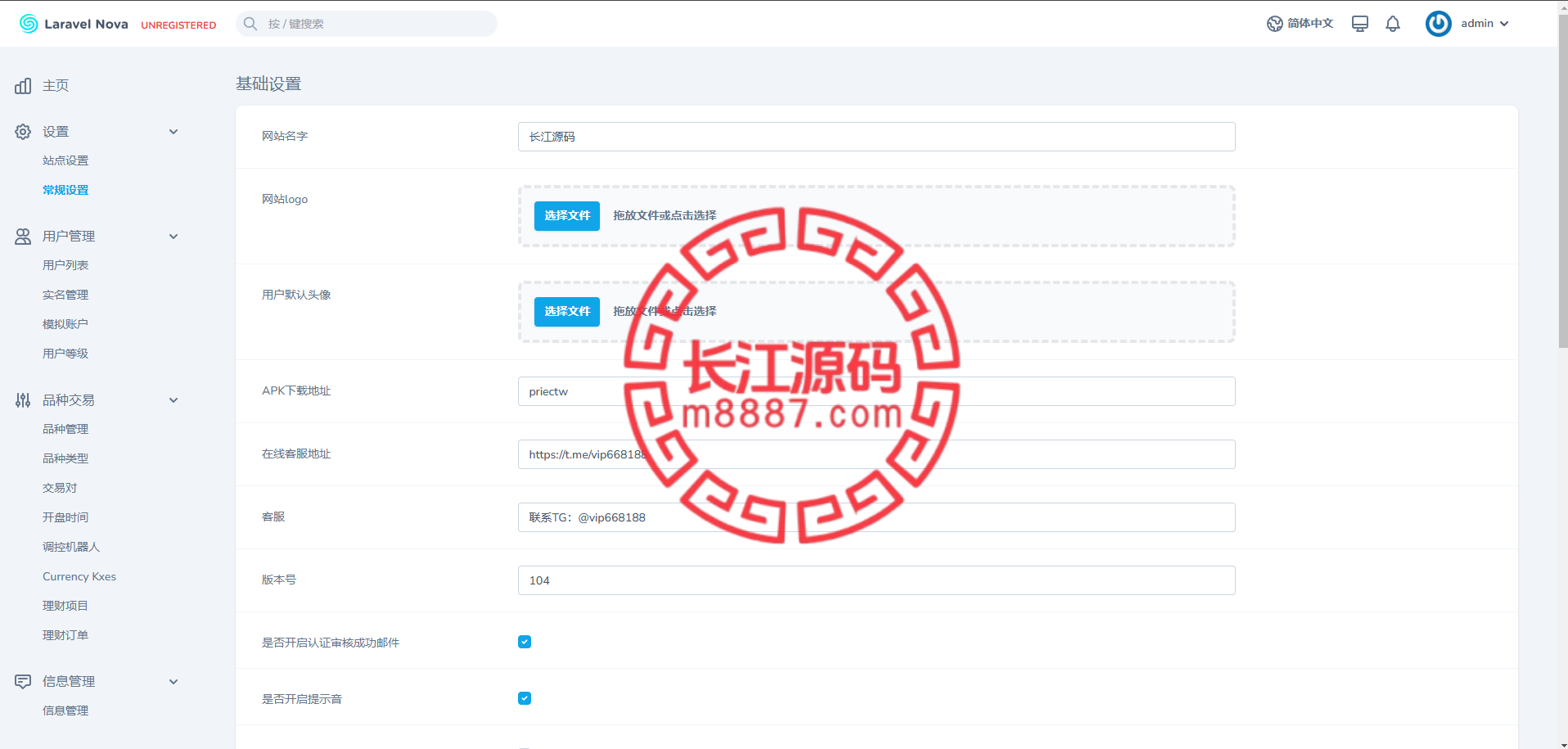Screen dimensions: 1568x749
Task: Focus the APK下载地址 input field
Action: (x=876, y=391)
